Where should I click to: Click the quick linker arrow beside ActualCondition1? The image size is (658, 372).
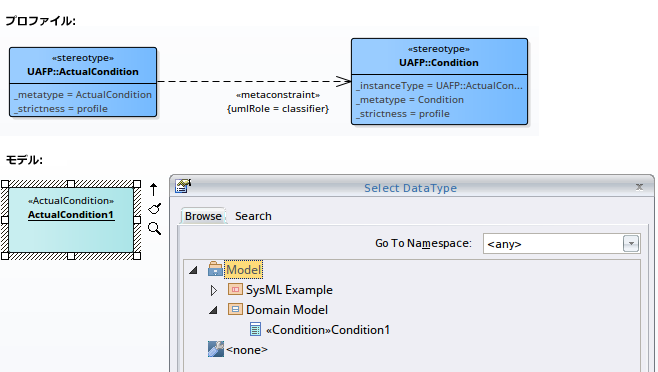(154, 190)
